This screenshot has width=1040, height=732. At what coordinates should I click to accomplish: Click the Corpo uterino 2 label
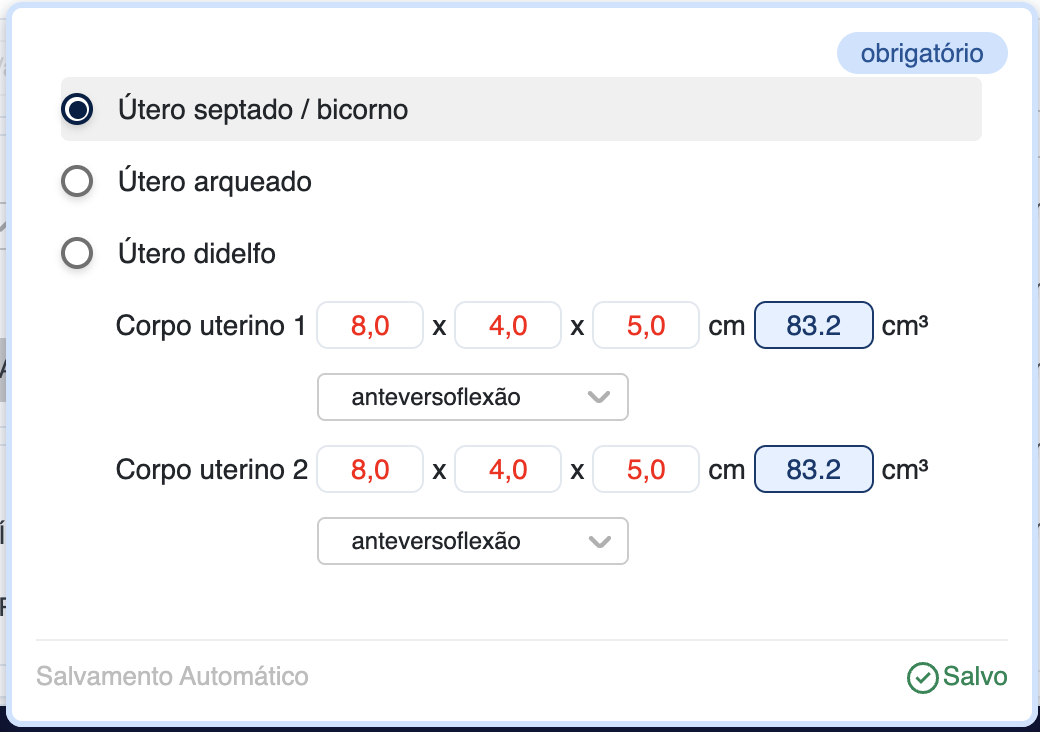[211, 470]
